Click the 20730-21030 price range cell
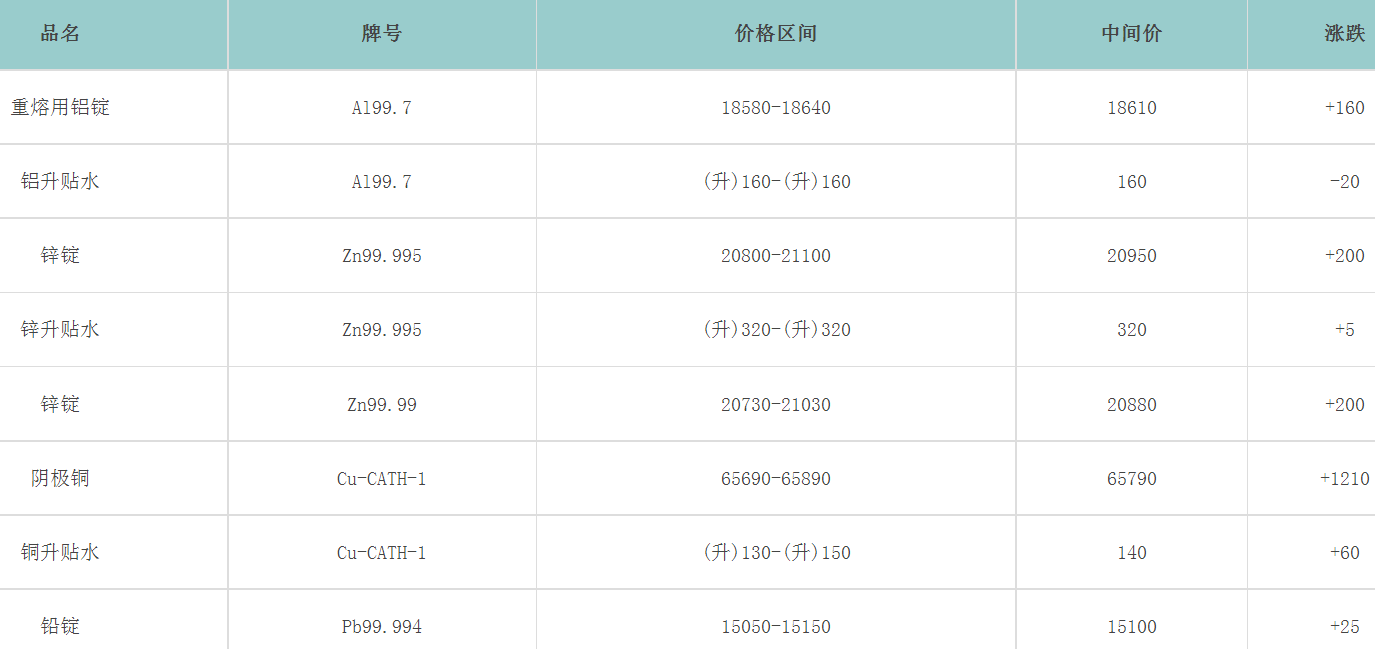 pos(775,405)
